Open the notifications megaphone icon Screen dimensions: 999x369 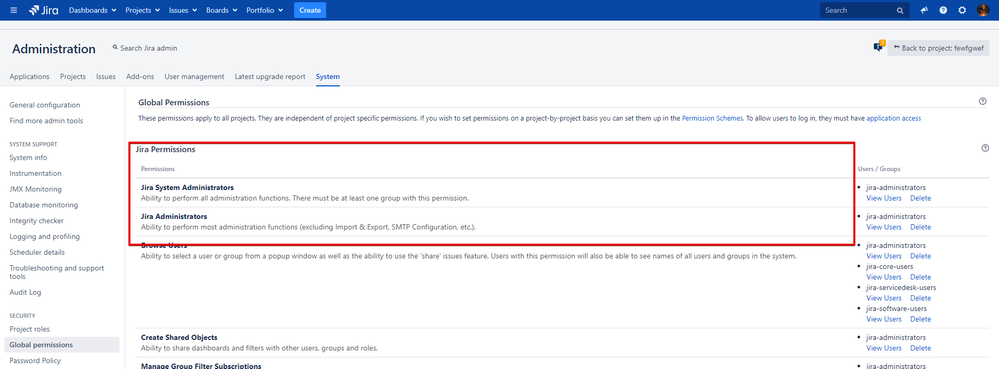(x=924, y=10)
